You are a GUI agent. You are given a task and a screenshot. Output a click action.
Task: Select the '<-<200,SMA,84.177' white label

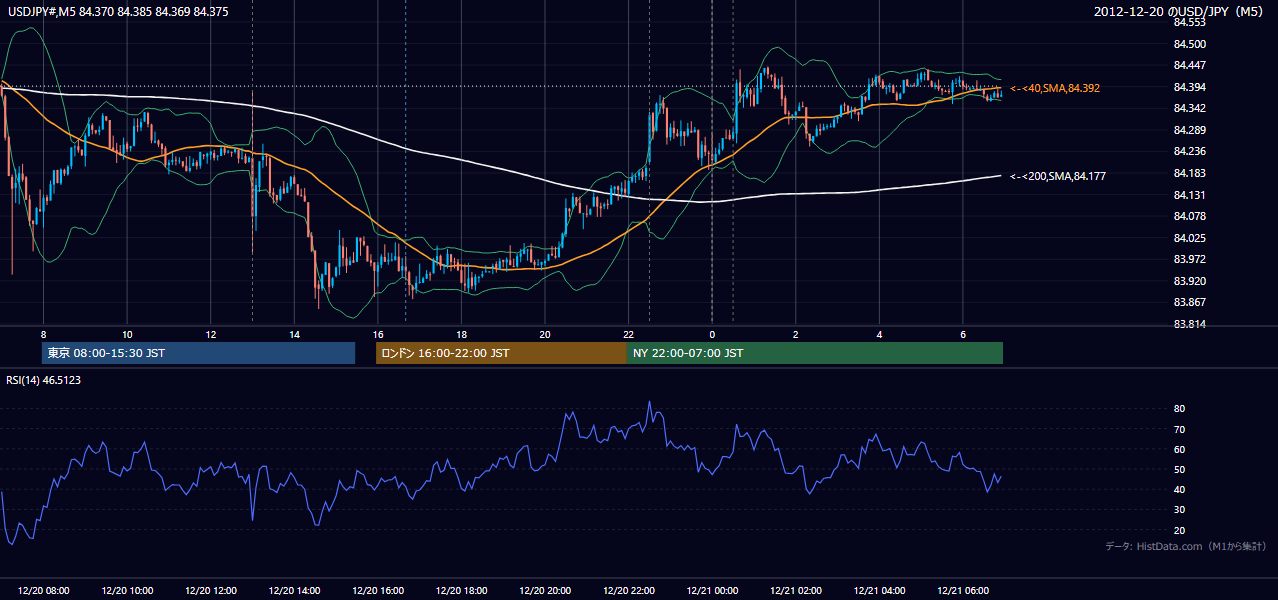tap(1058, 176)
